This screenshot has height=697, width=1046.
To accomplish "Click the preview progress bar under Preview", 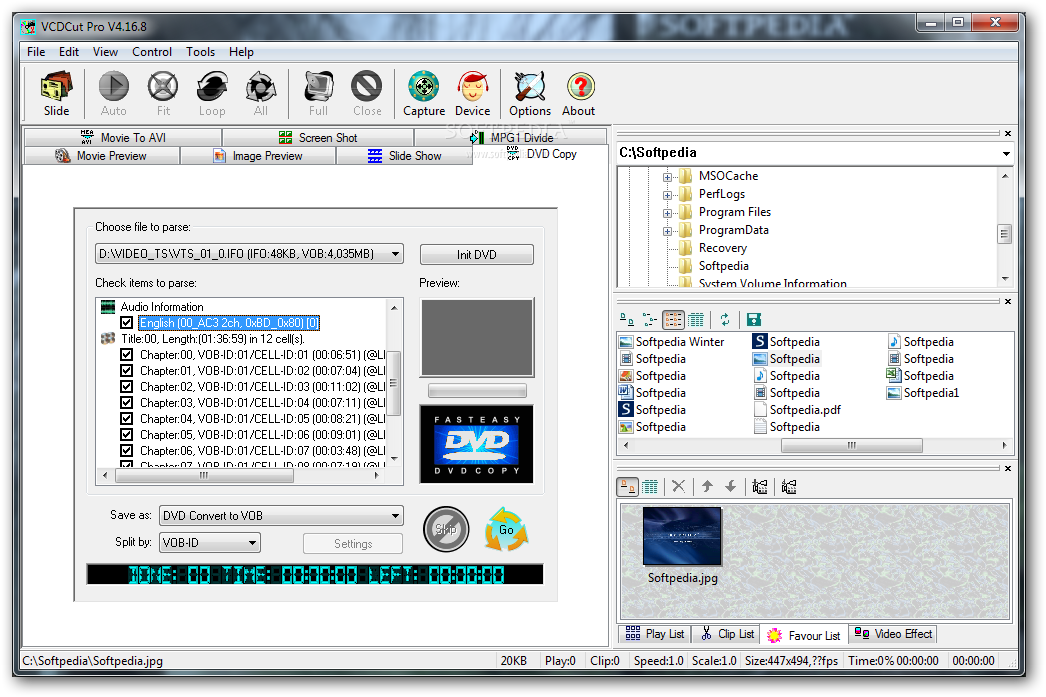I will point(477,390).
